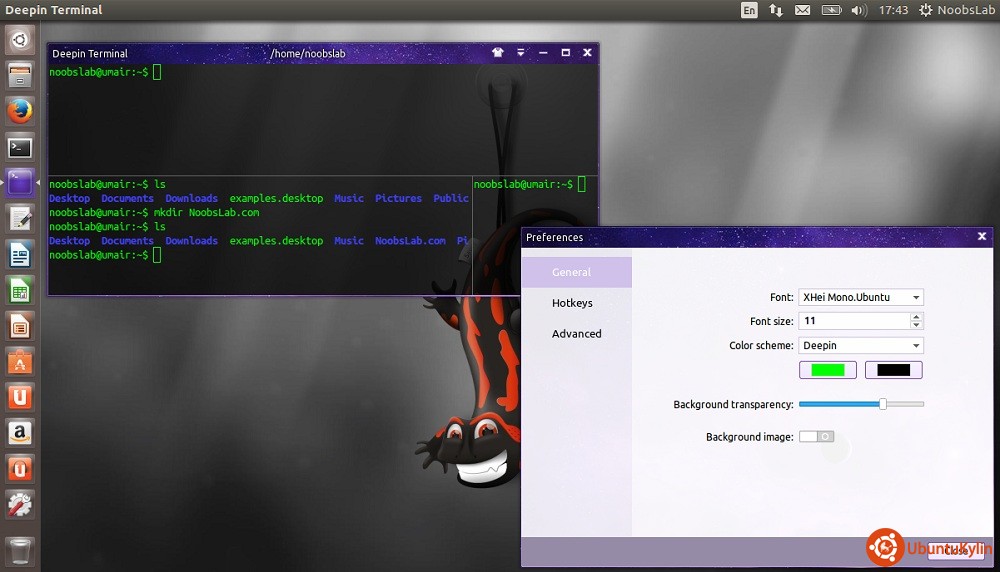This screenshot has width=1000, height=572.
Task: Click the green foreground color swatch
Action: [x=827, y=370]
